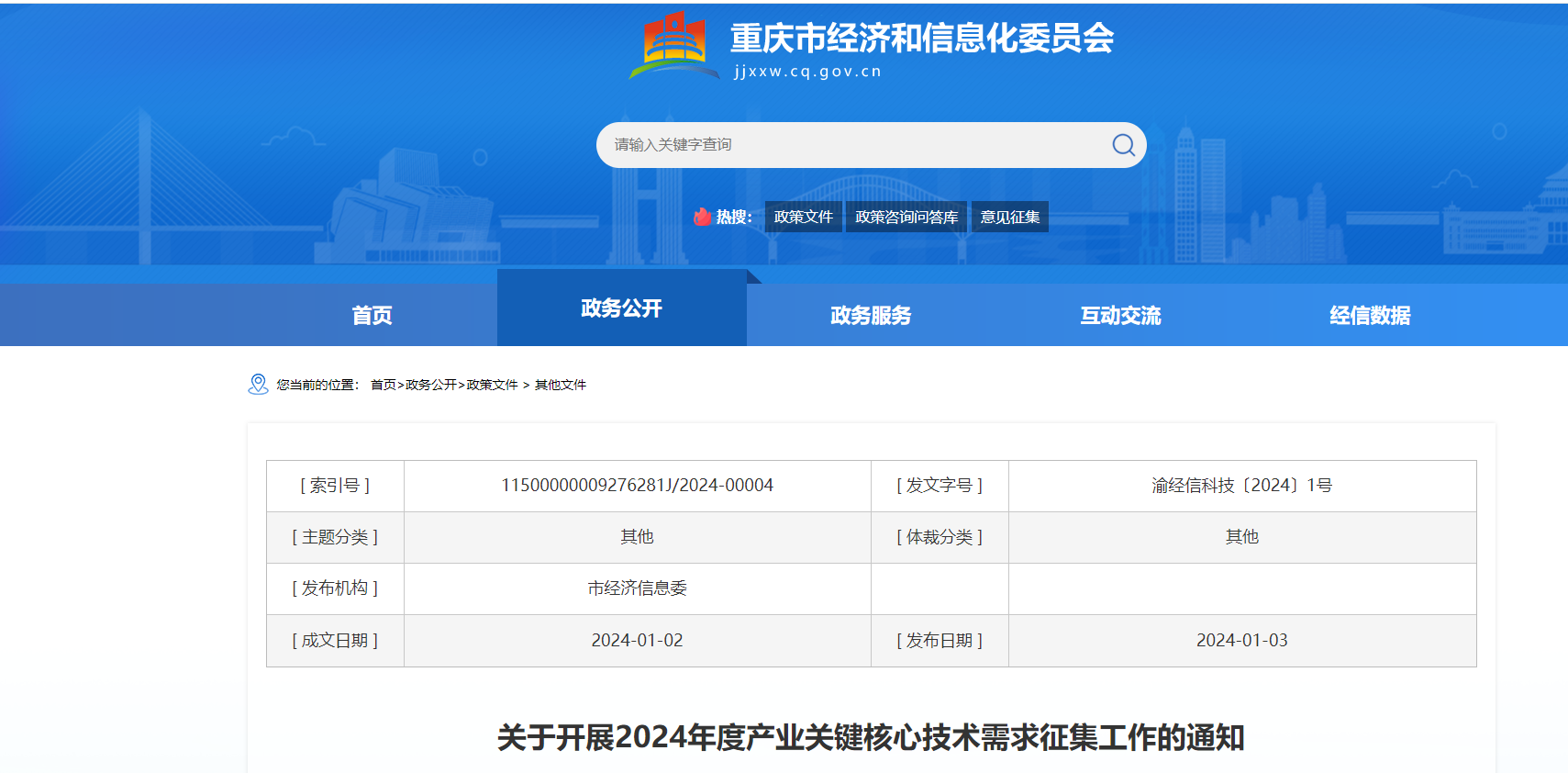Focus the keyword search input field

tap(853, 145)
